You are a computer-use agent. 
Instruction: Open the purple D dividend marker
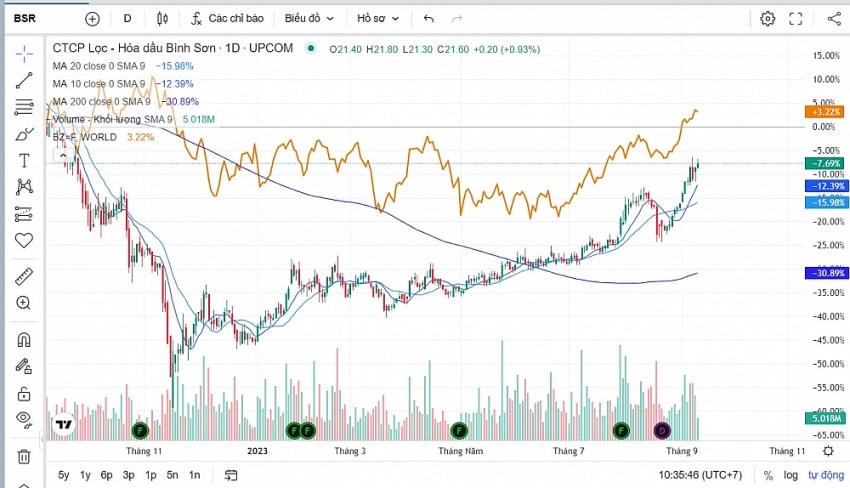[x=662, y=431]
